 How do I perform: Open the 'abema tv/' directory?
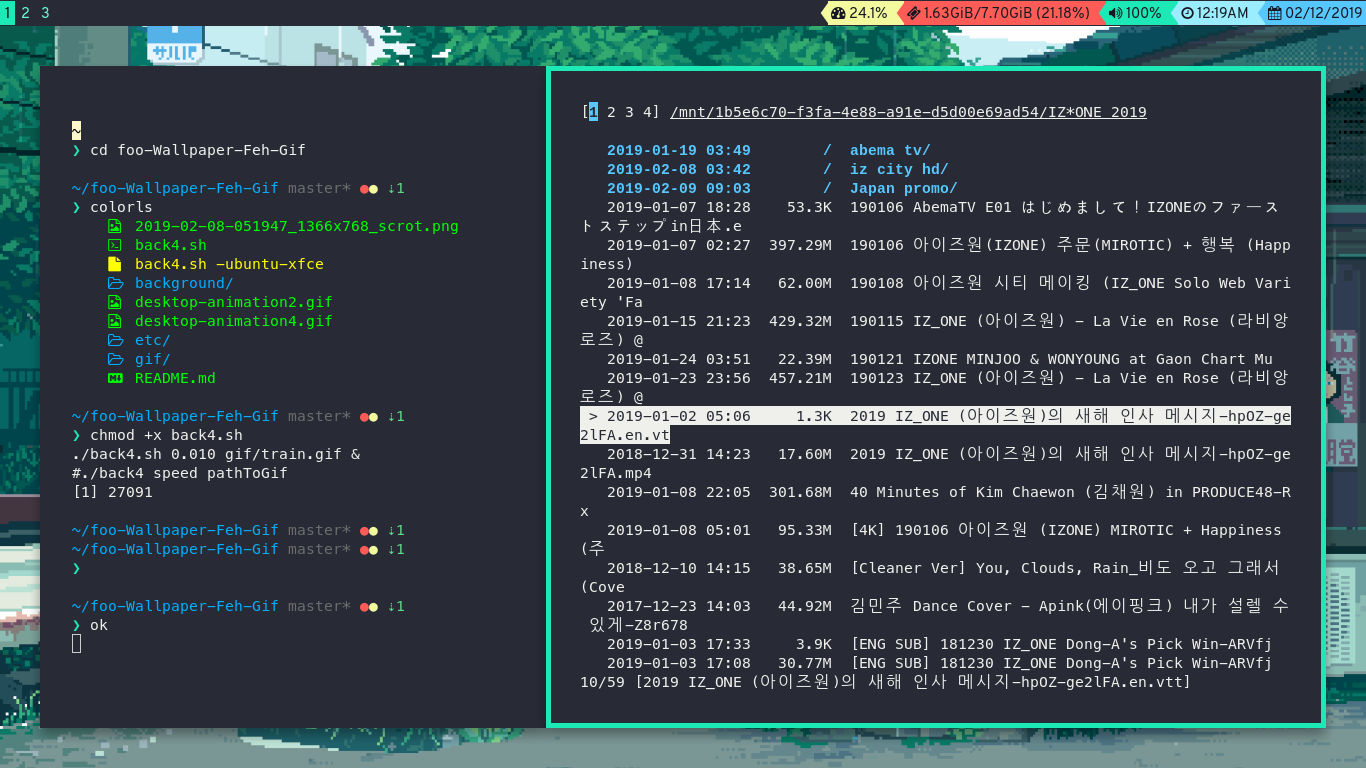pos(890,150)
